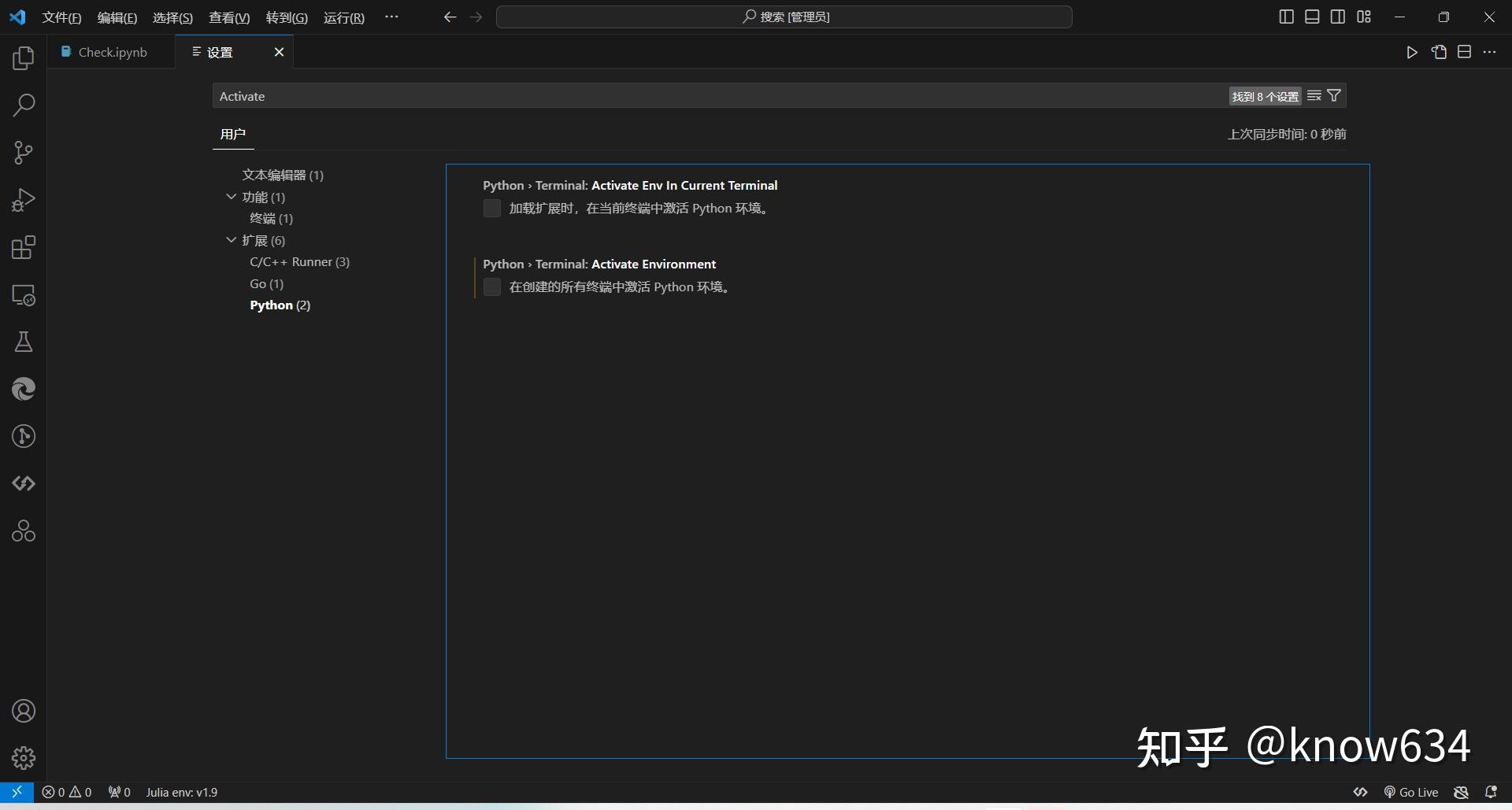
Task: Open Remote Explorer view
Action: [24, 295]
